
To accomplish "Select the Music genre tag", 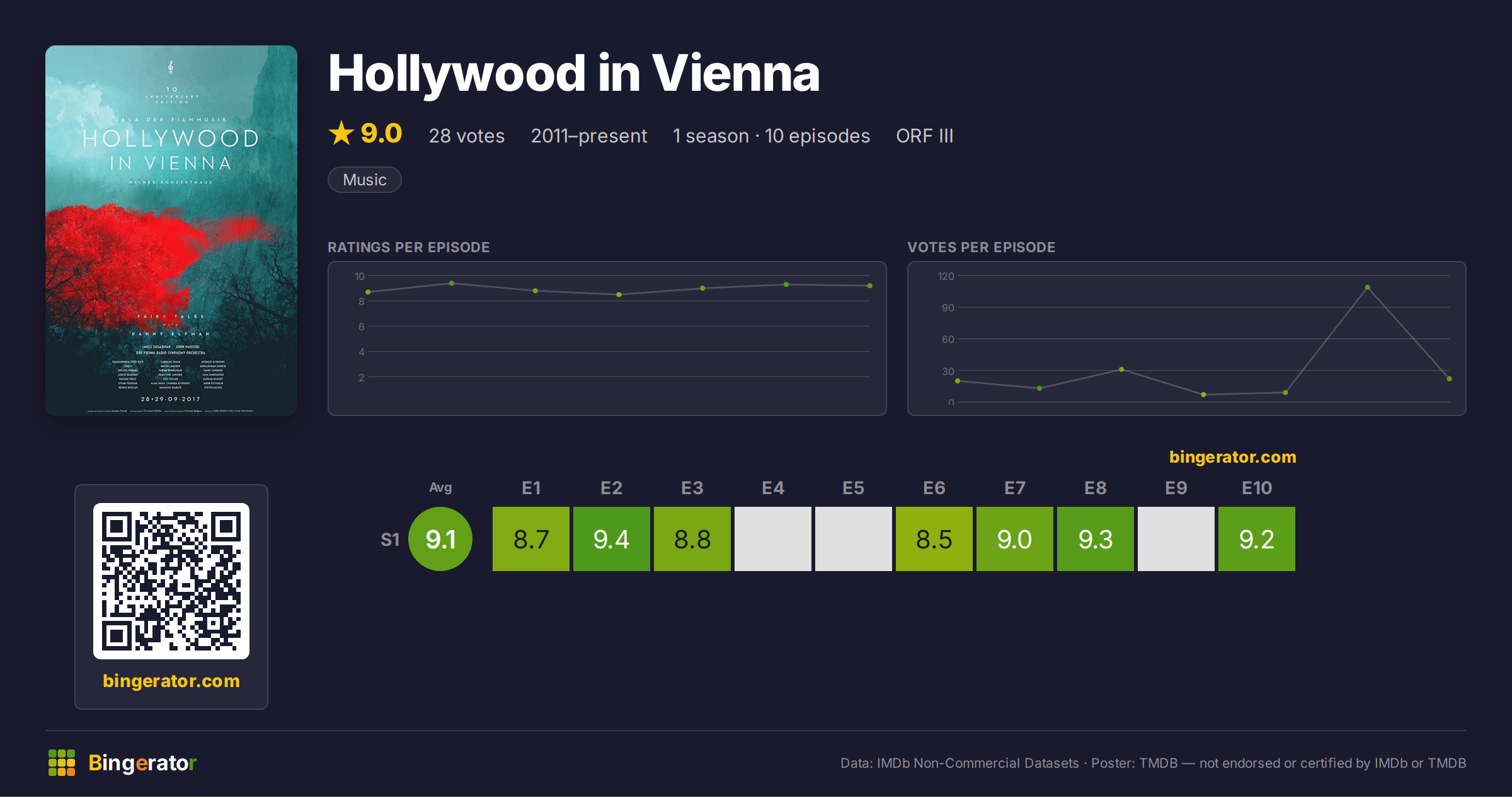I will (x=365, y=180).
